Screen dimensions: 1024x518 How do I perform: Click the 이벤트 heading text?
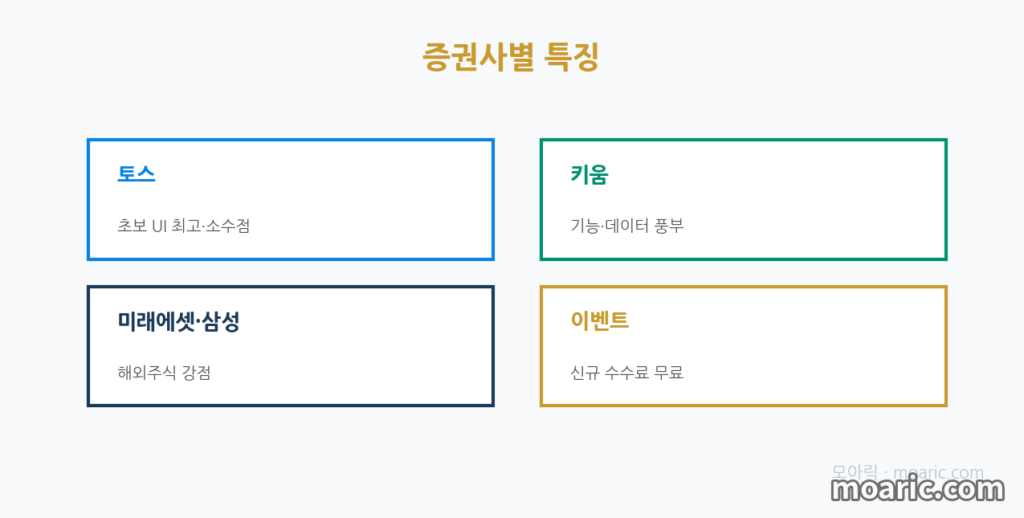point(599,321)
